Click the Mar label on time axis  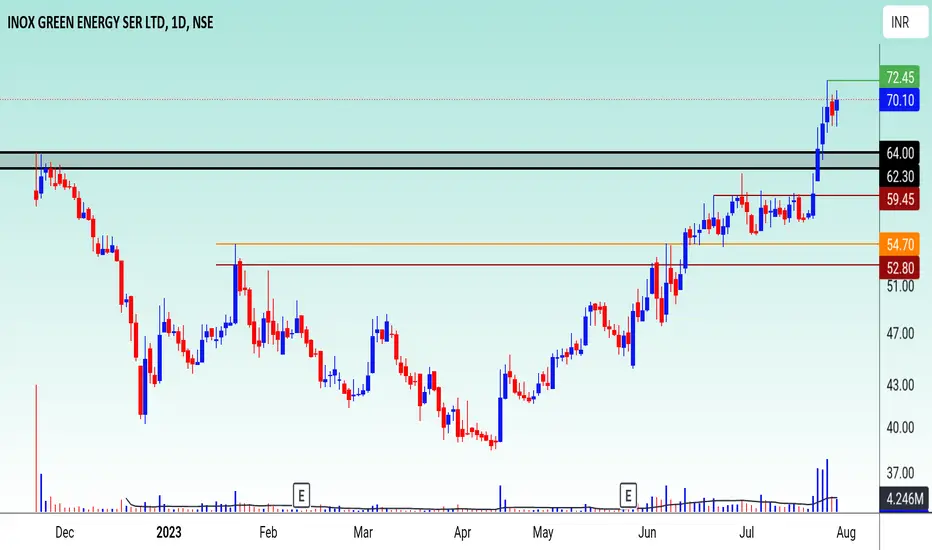click(x=363, y=532)
